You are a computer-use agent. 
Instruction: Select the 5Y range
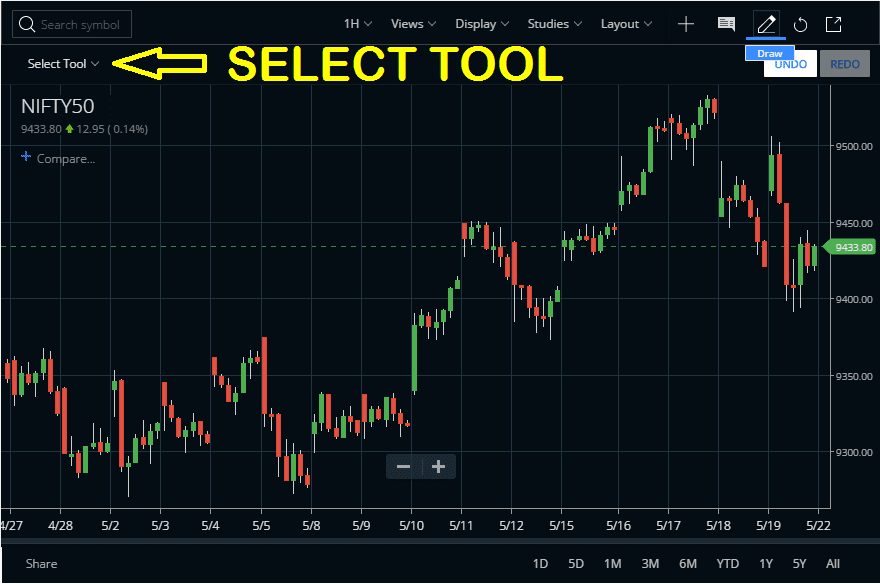799,564
